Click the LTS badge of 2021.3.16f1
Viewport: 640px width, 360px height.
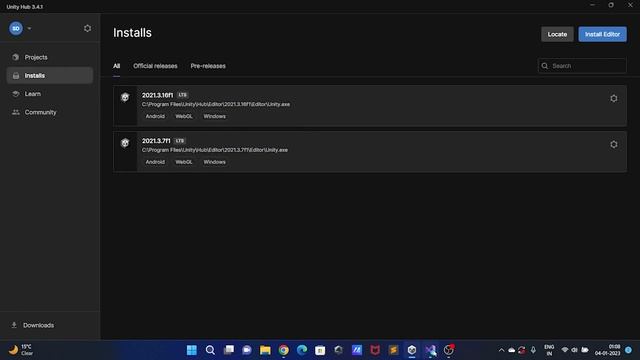point(182,95)
